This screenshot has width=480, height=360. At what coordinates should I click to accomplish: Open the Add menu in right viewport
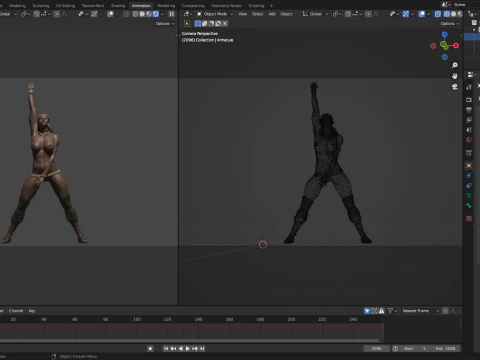click(x=272, y=14)
